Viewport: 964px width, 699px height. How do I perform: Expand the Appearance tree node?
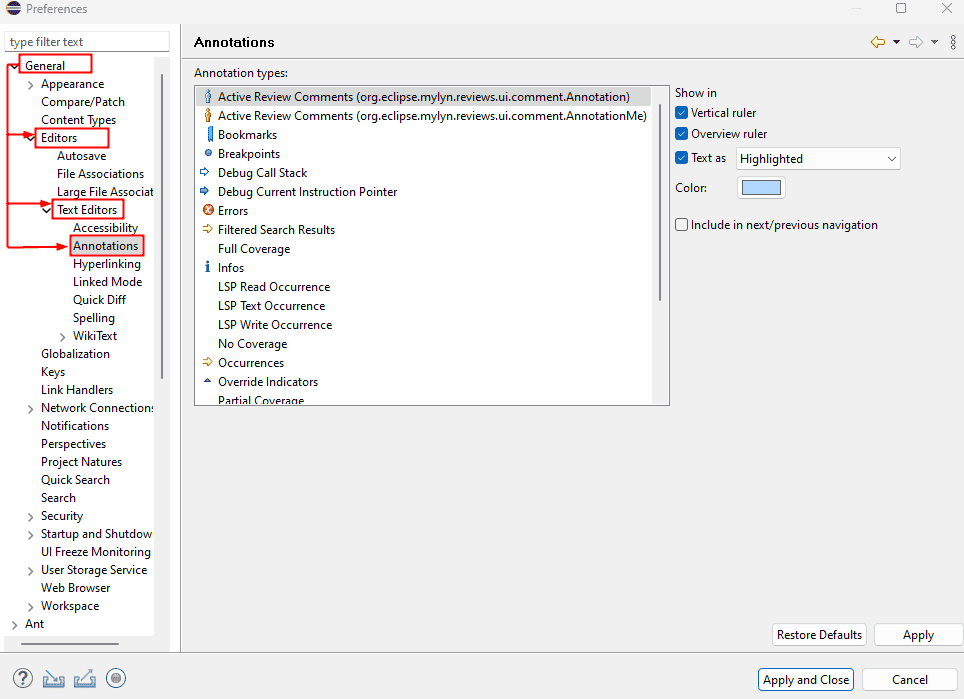31,85
